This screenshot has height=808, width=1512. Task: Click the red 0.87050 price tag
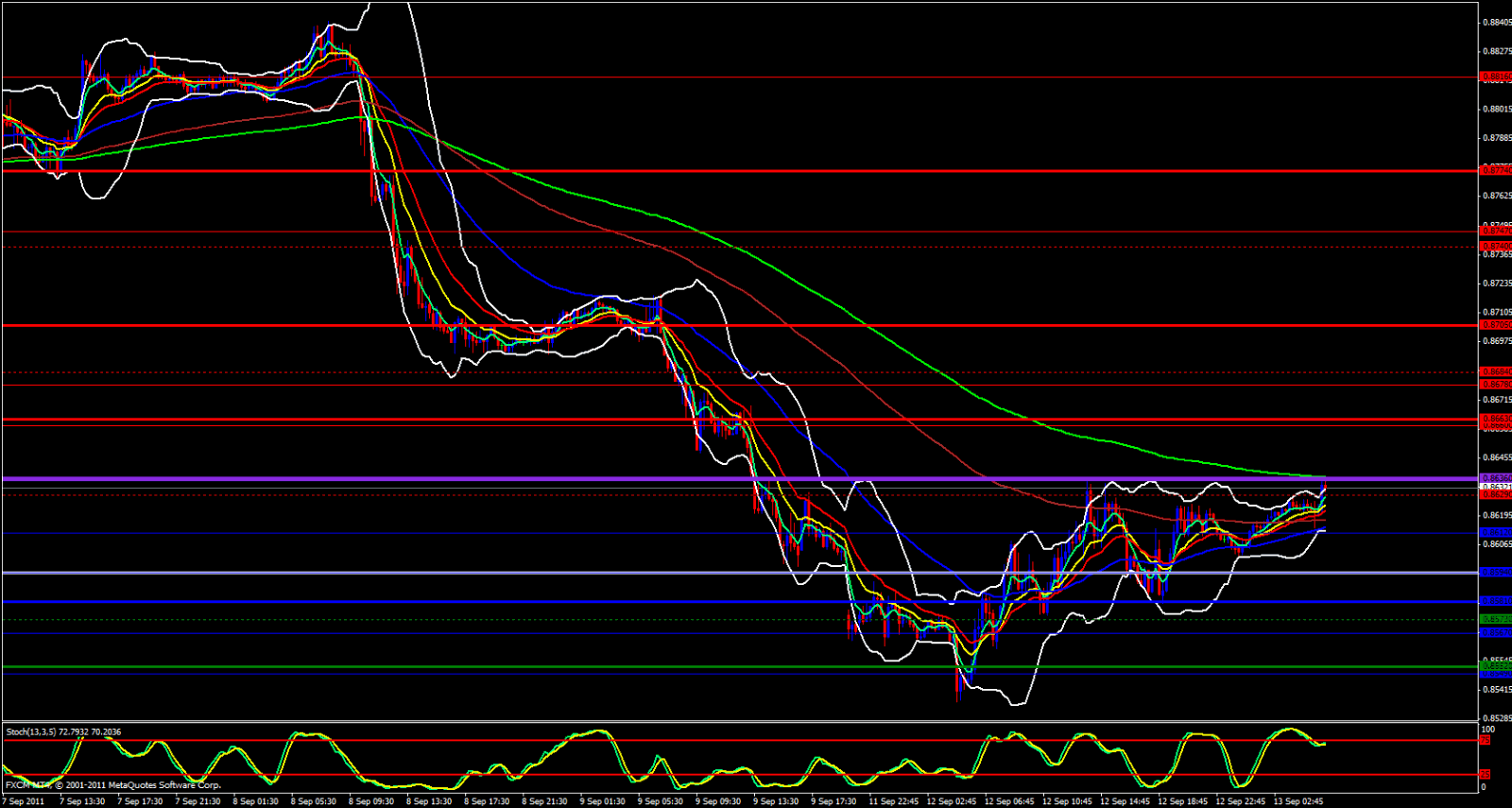(1495, 324)
